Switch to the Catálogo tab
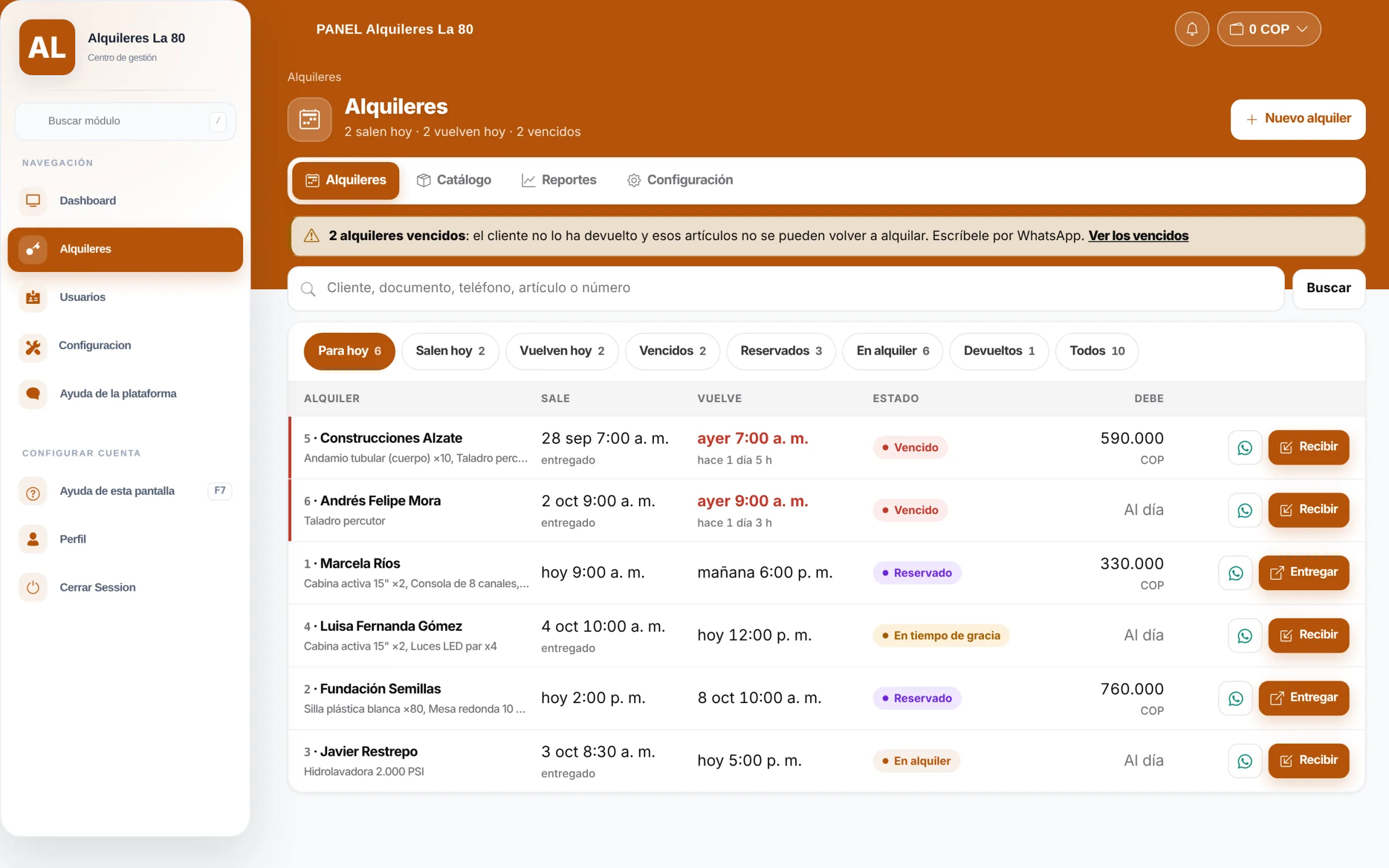The width and height of the screenshot is (1389, 868). click(x=454, y=180)
